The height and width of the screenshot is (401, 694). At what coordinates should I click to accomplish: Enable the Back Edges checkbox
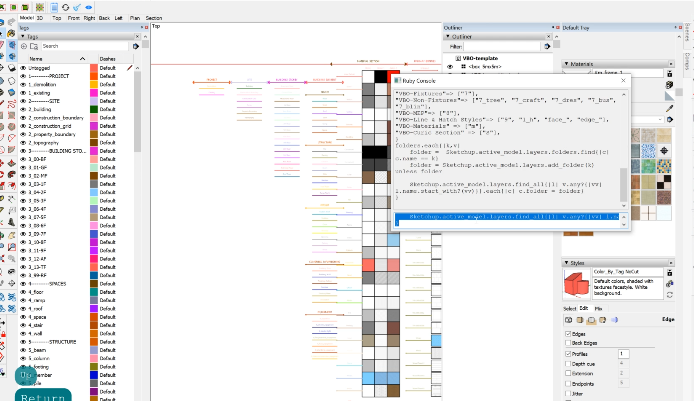click(569, 343)
